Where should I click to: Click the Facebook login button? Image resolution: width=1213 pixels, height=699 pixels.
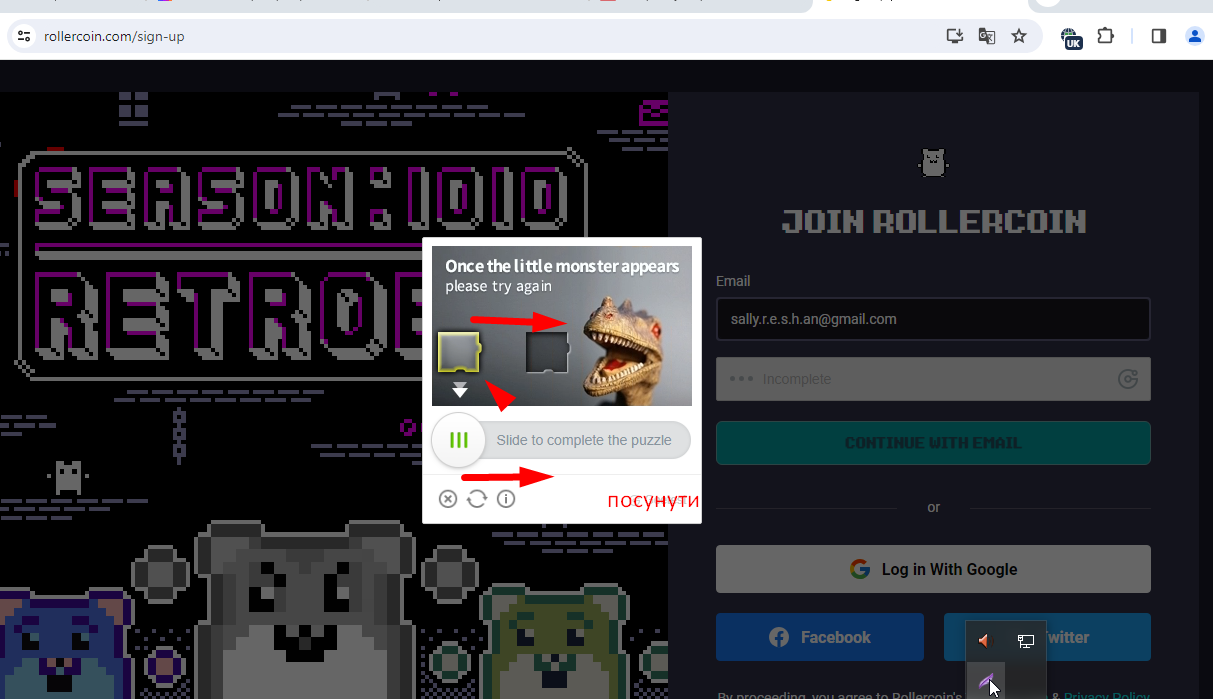(820, 637)
